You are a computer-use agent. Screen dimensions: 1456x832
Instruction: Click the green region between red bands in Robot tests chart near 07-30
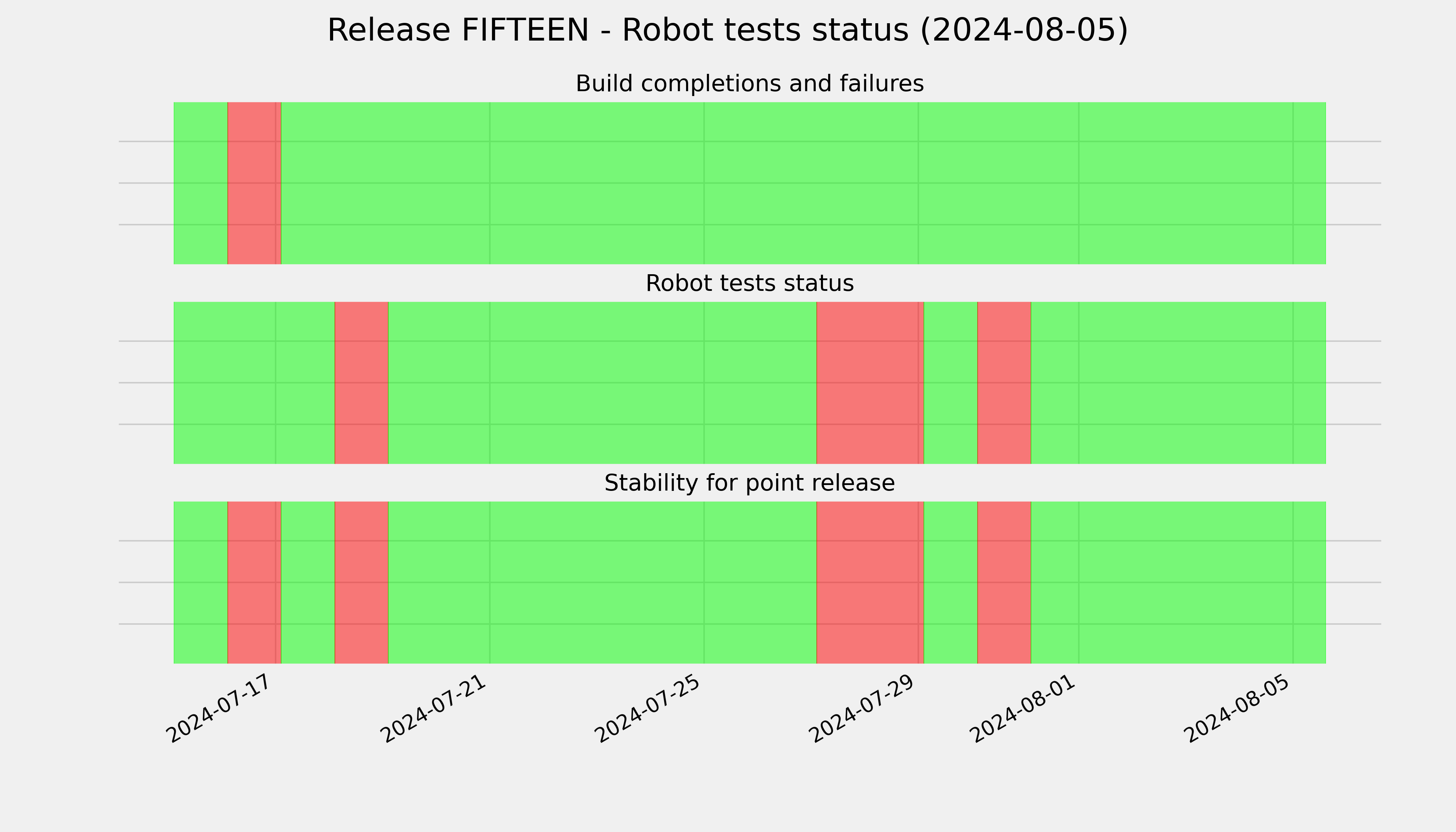point(951,383)
